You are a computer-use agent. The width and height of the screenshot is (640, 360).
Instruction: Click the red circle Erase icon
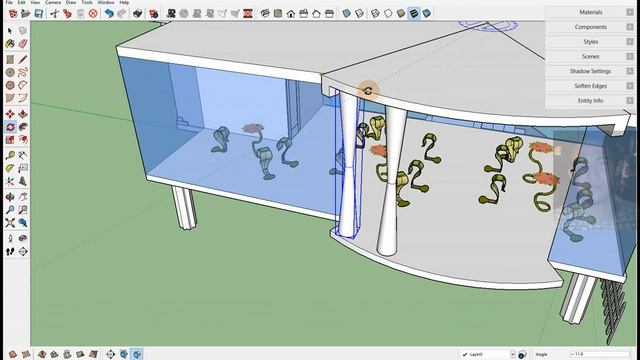[x=93, y=13]
